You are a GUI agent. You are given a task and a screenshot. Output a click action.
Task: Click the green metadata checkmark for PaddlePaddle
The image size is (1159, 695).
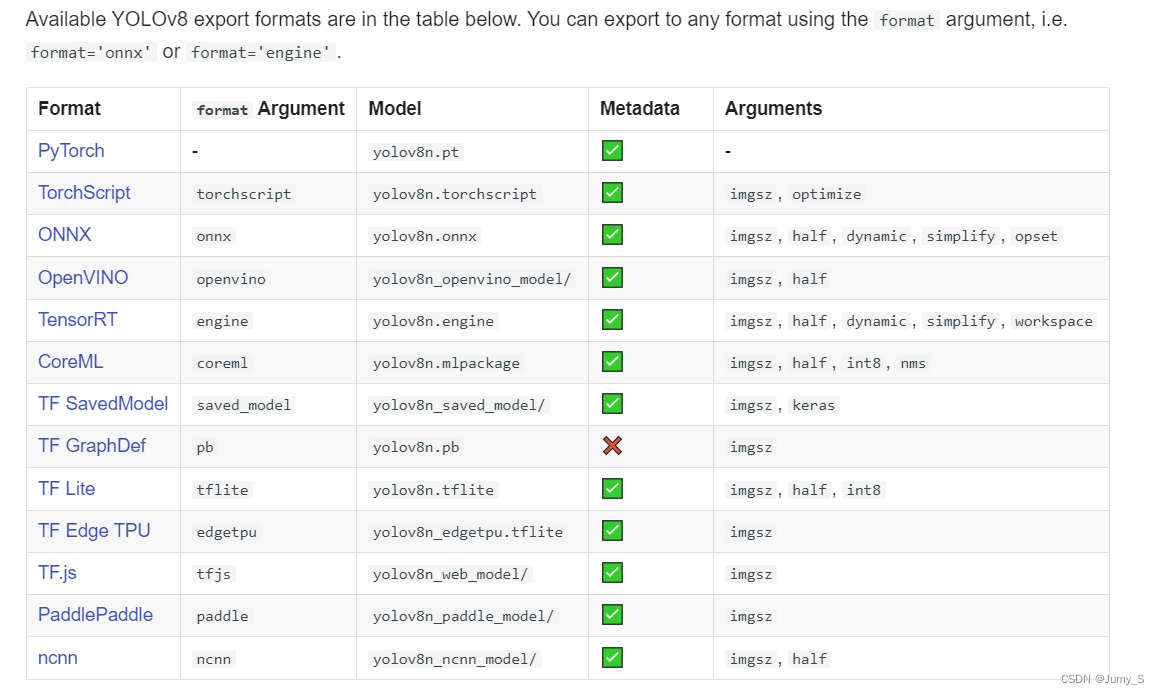612,615
